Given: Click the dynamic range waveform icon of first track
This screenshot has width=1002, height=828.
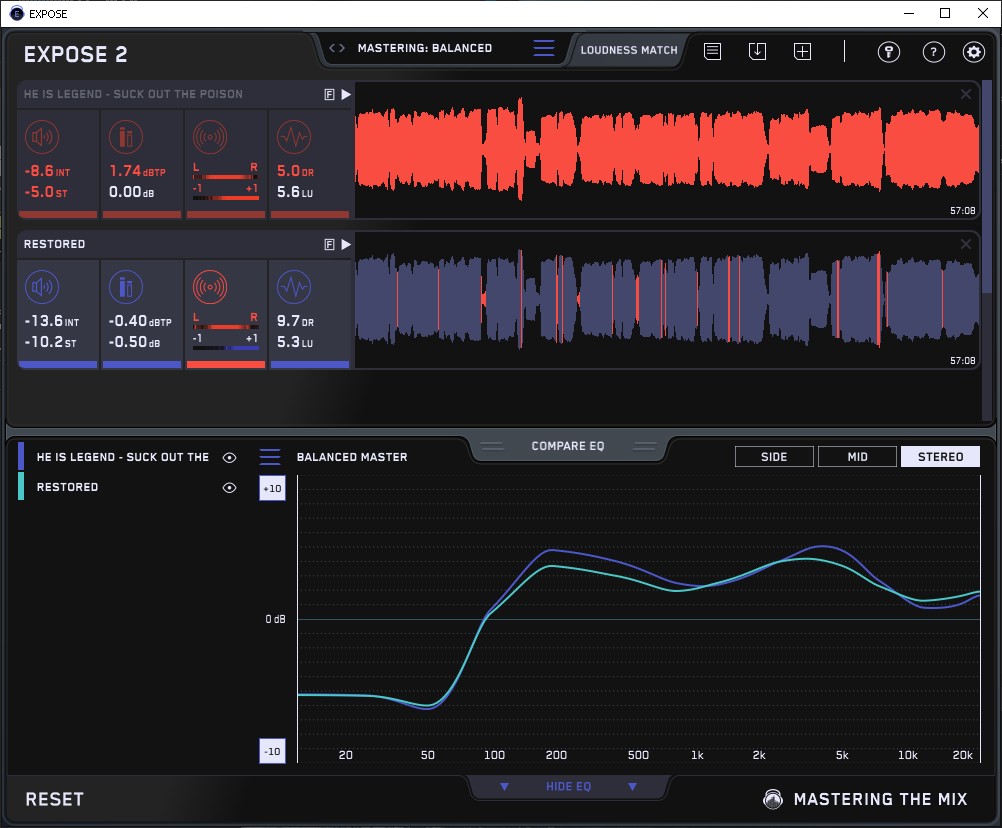Looking at the screenshot, I should 292,137.
